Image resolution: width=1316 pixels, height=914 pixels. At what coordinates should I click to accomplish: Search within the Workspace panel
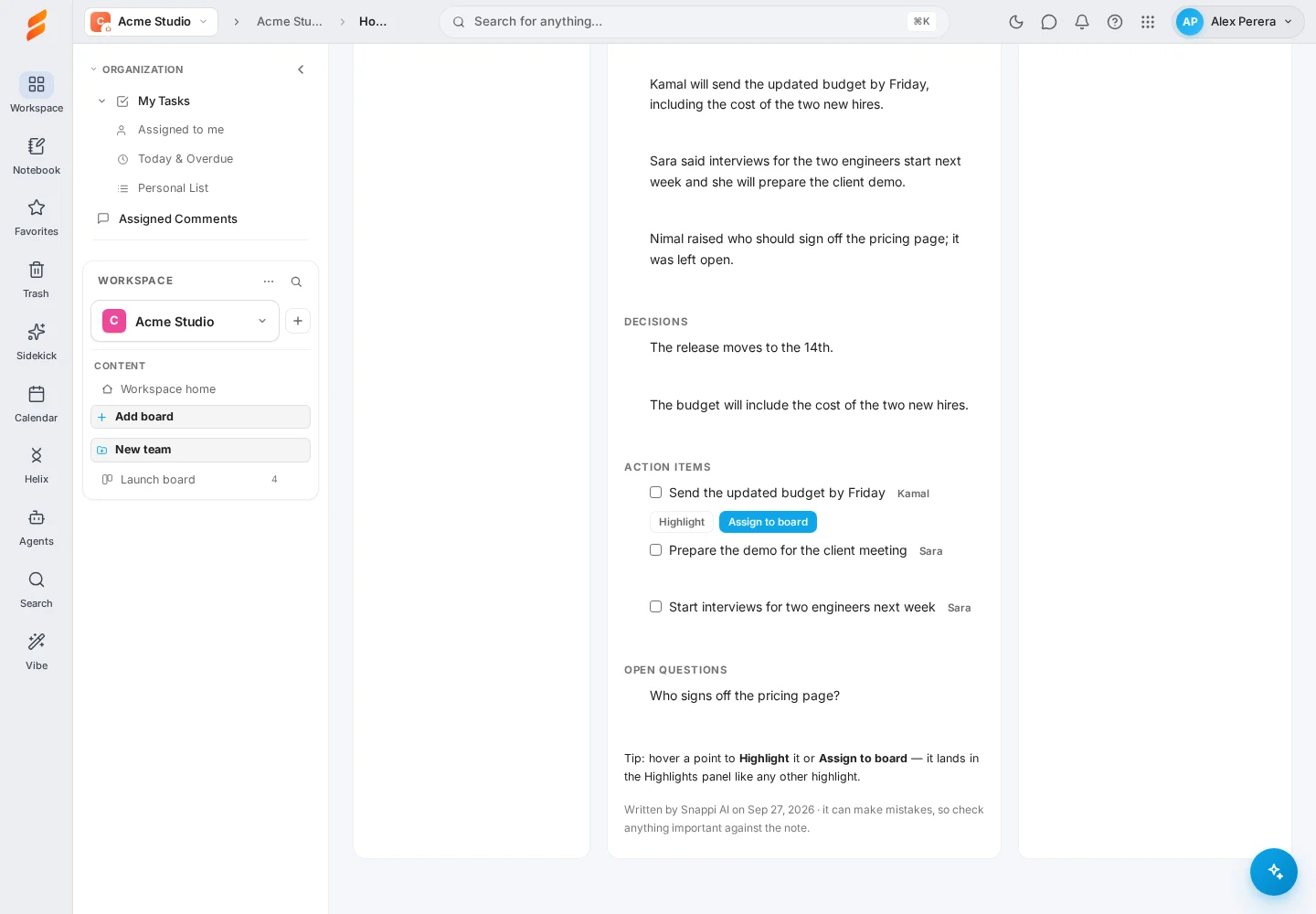tap(296, 282)
